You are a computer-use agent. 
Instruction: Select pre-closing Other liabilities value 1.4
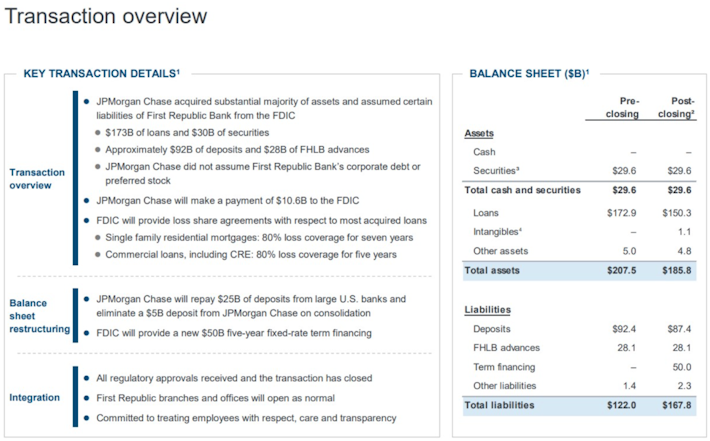629,386
